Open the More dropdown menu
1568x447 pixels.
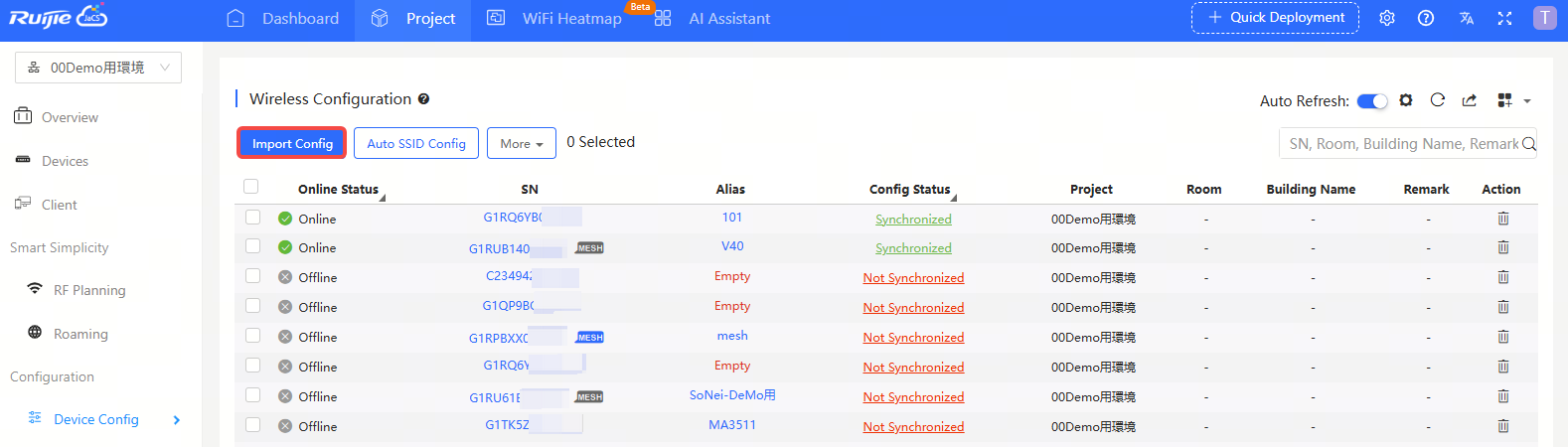click(x=522, y=144)
